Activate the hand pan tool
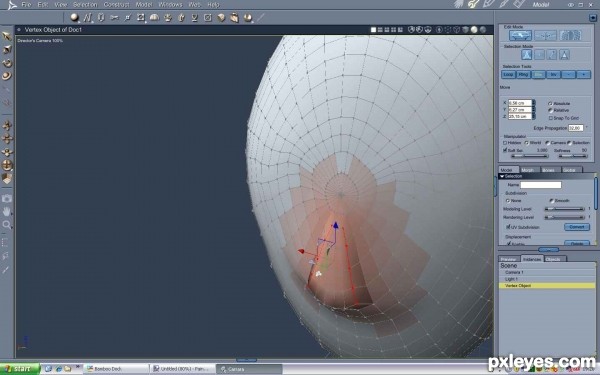 [7, 211]
